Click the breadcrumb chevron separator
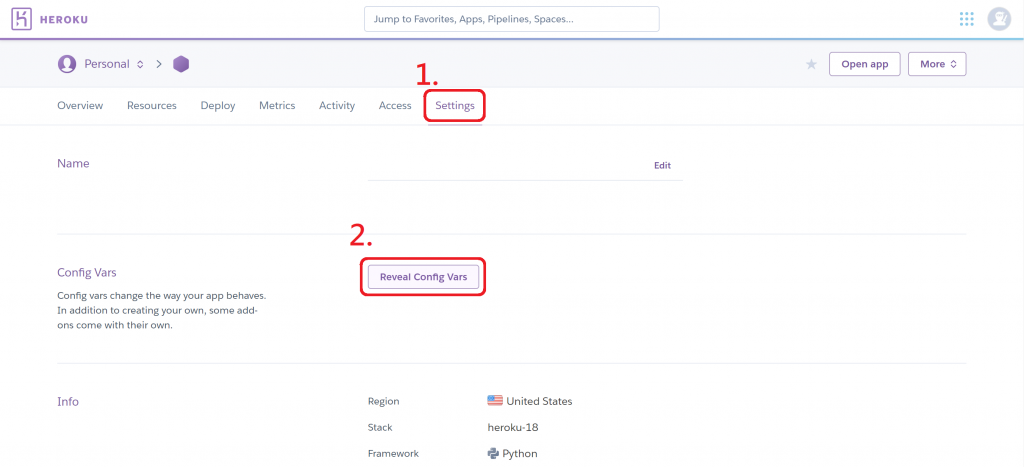This screenshot has width=1024, height=467. 159,64
